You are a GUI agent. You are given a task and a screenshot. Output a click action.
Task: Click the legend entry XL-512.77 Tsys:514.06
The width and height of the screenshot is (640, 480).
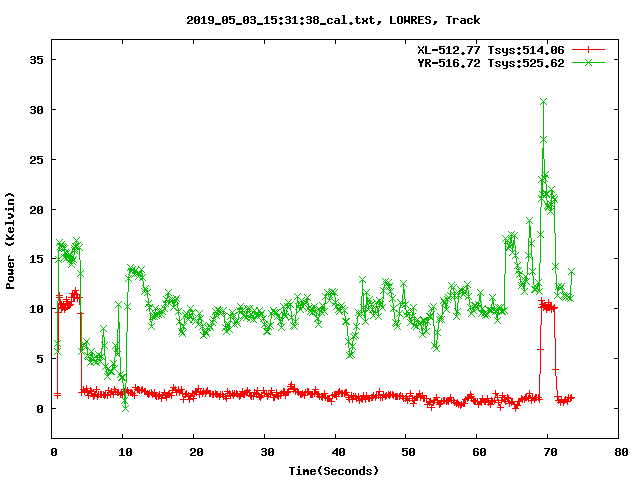point(491,50)
